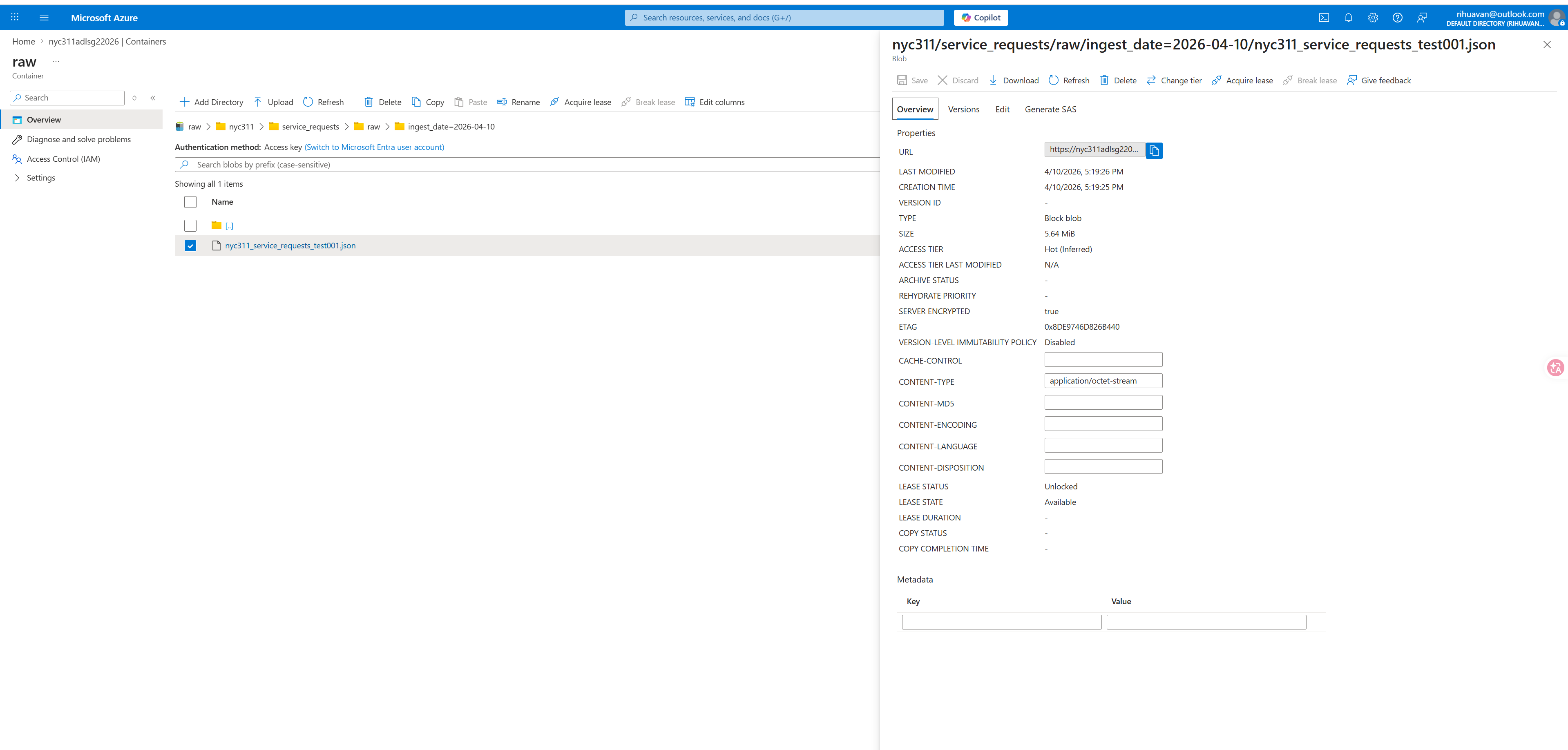
Task: Click the Download blob icon
Action: (993, 80)
